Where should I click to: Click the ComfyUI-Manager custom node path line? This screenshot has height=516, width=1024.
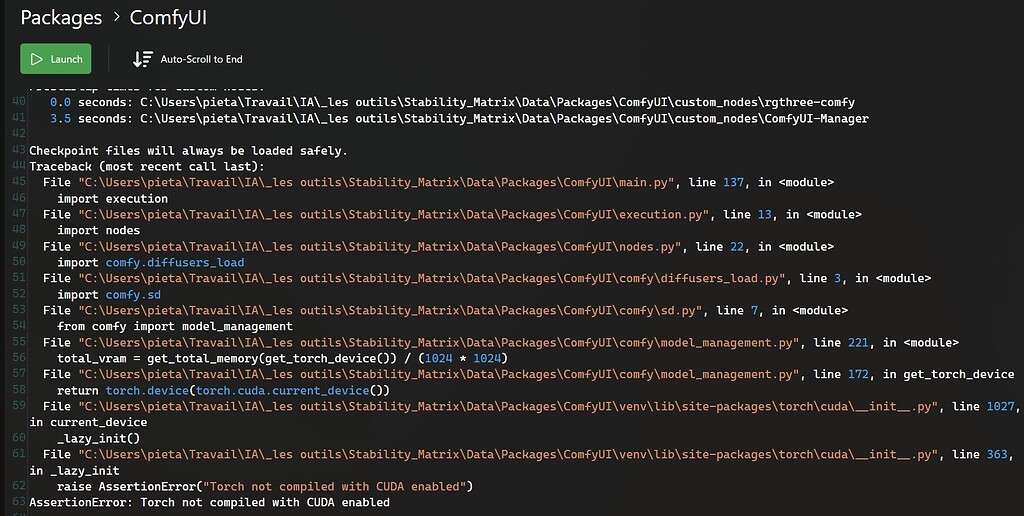click(504, 118)
